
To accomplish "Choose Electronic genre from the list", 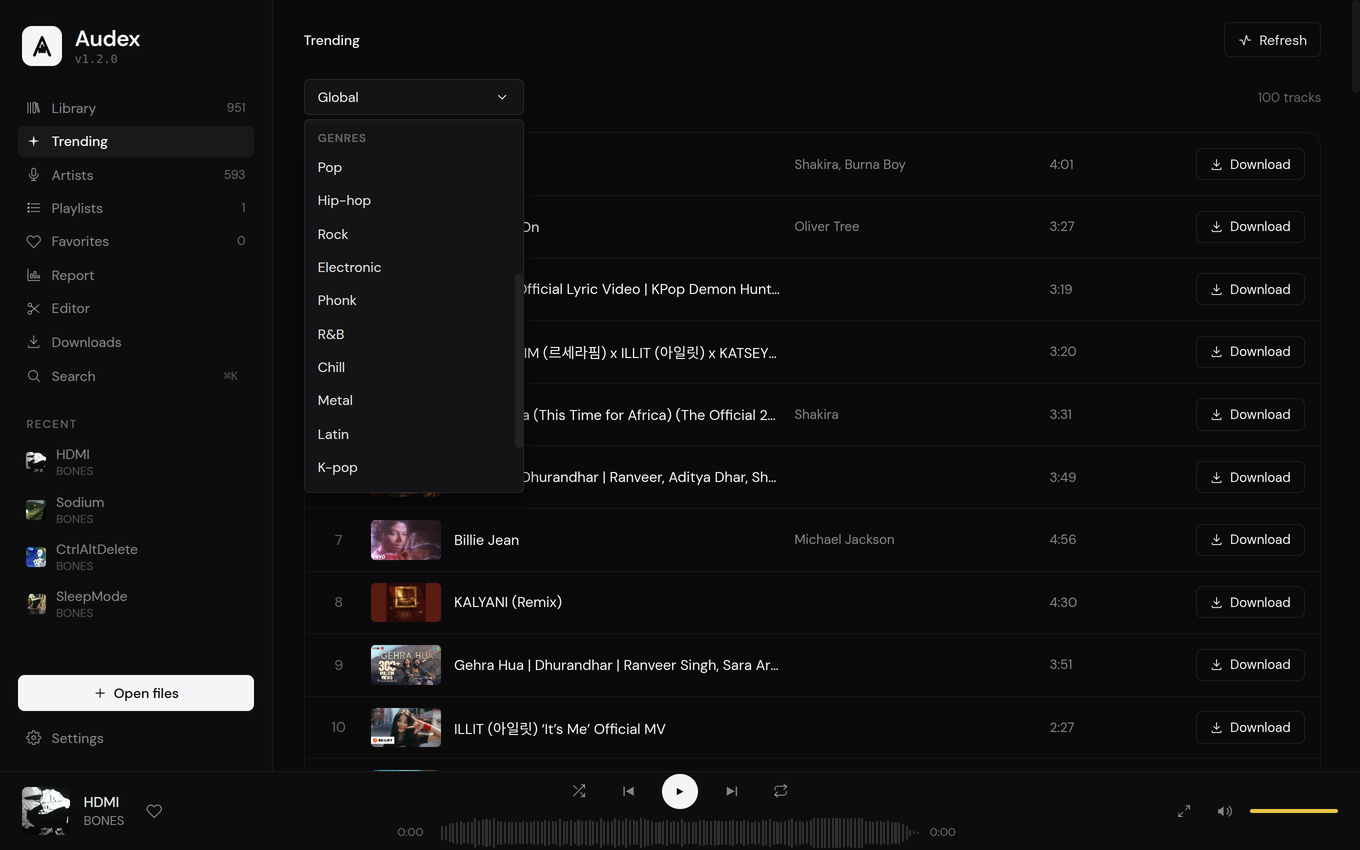I will (410, 267).
